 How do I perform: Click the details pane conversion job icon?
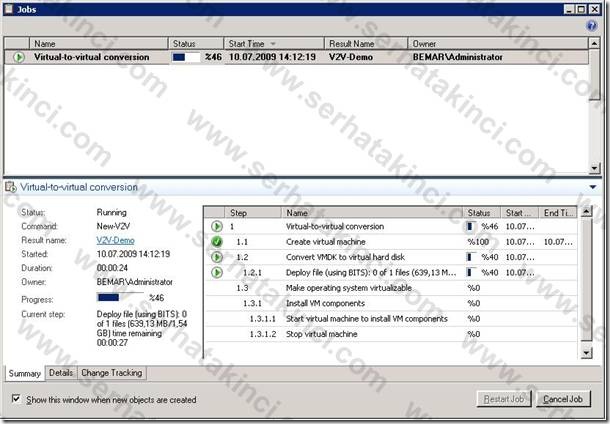[x=11, y=187]
